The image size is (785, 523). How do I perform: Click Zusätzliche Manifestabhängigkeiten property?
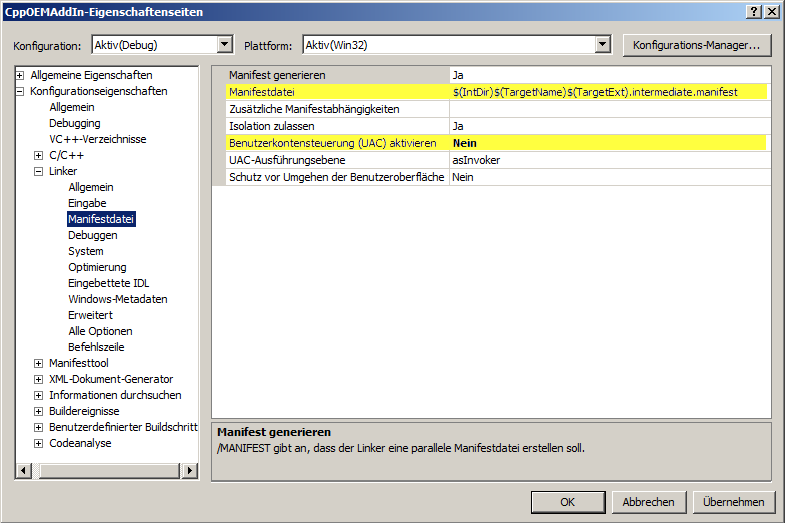coord(314,109)
